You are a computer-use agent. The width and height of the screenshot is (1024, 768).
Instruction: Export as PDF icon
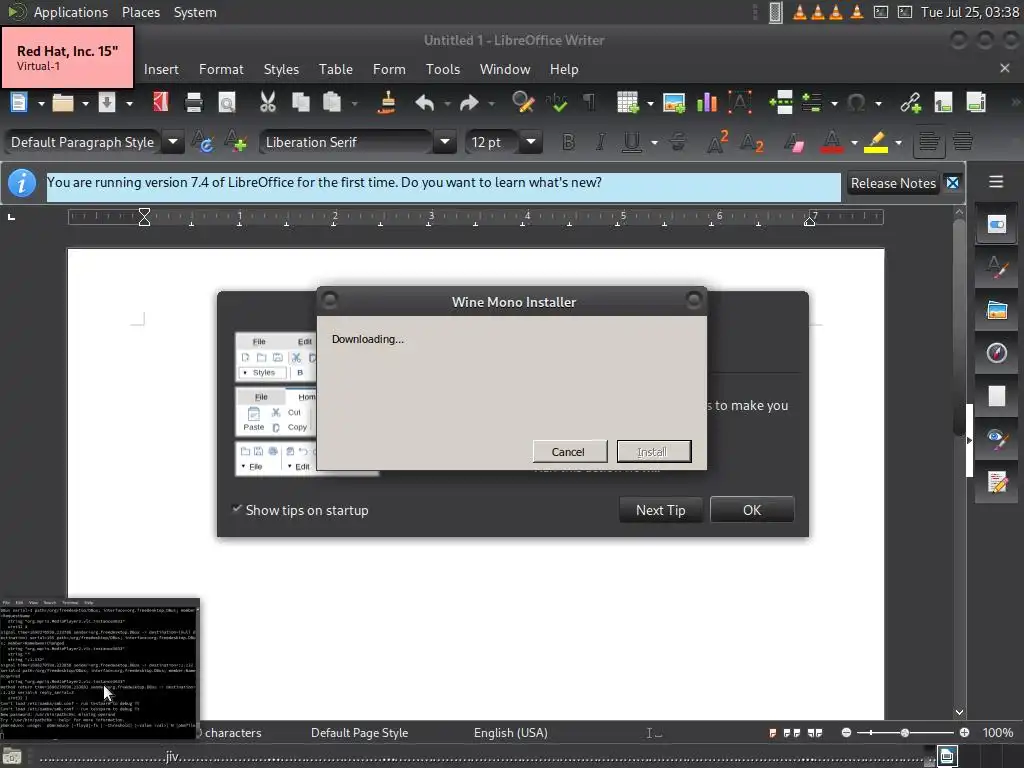tap(161, 103)
